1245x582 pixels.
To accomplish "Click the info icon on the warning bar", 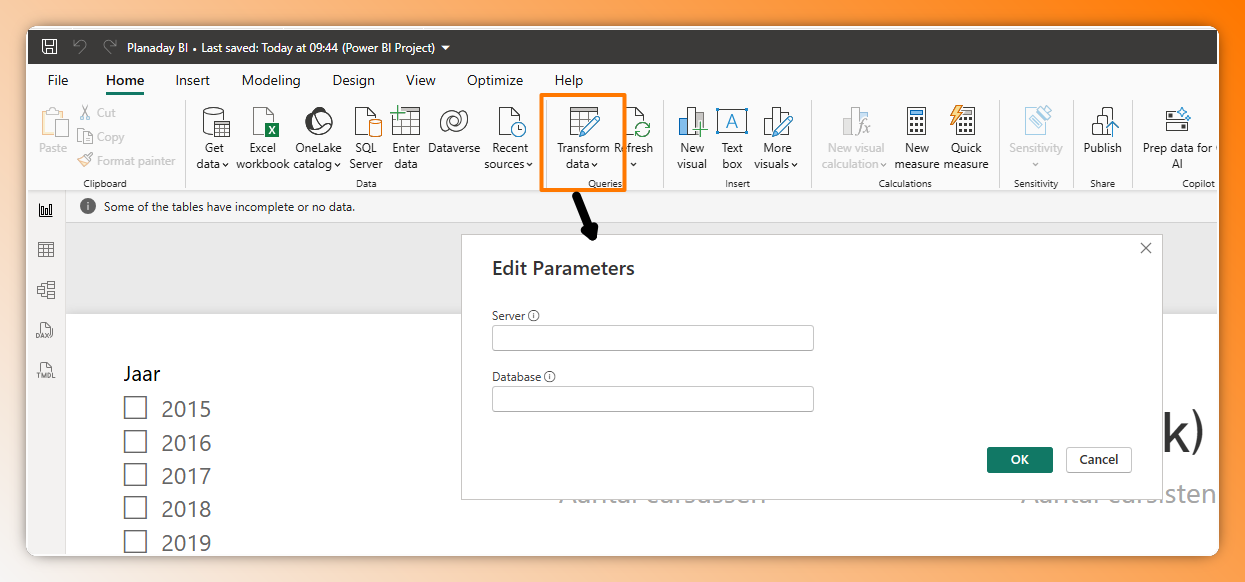I will pyautogui.click(x=88, y=206).
